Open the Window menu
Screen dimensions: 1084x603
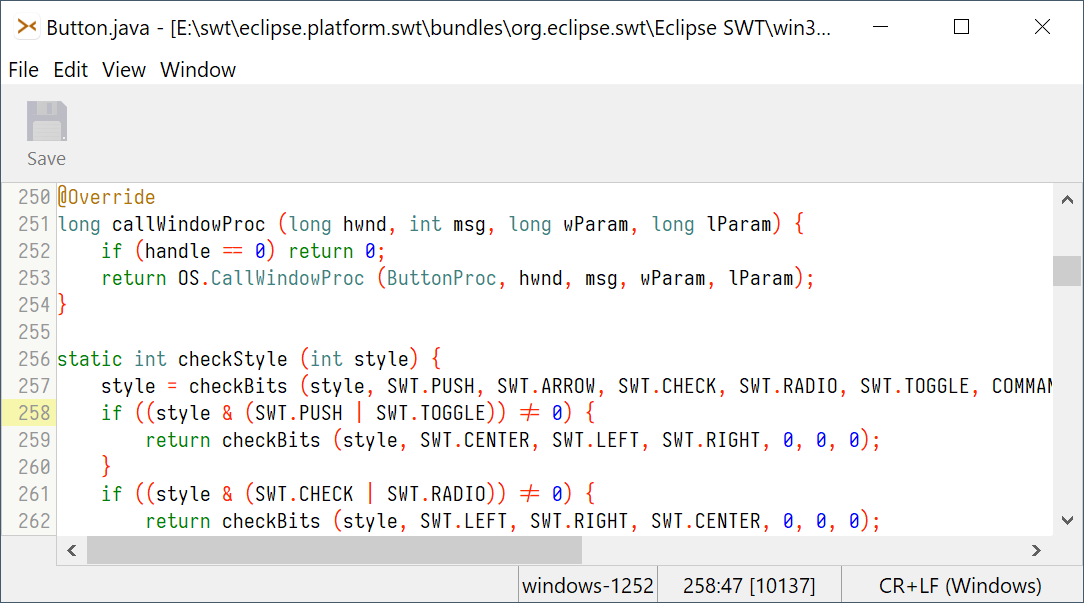[197, 70]
